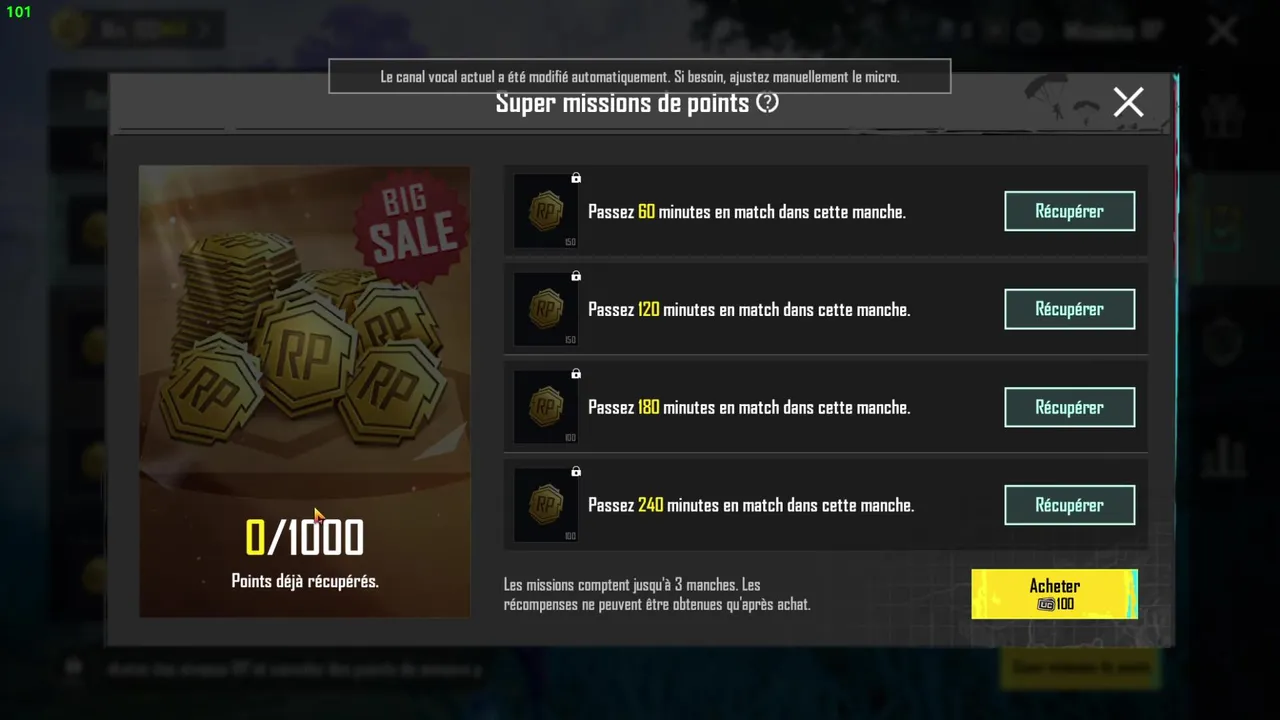Click the RP reward icon for 60 minutes mission
The height and width of the screenshot is (720, 1280).
[545, 211]
